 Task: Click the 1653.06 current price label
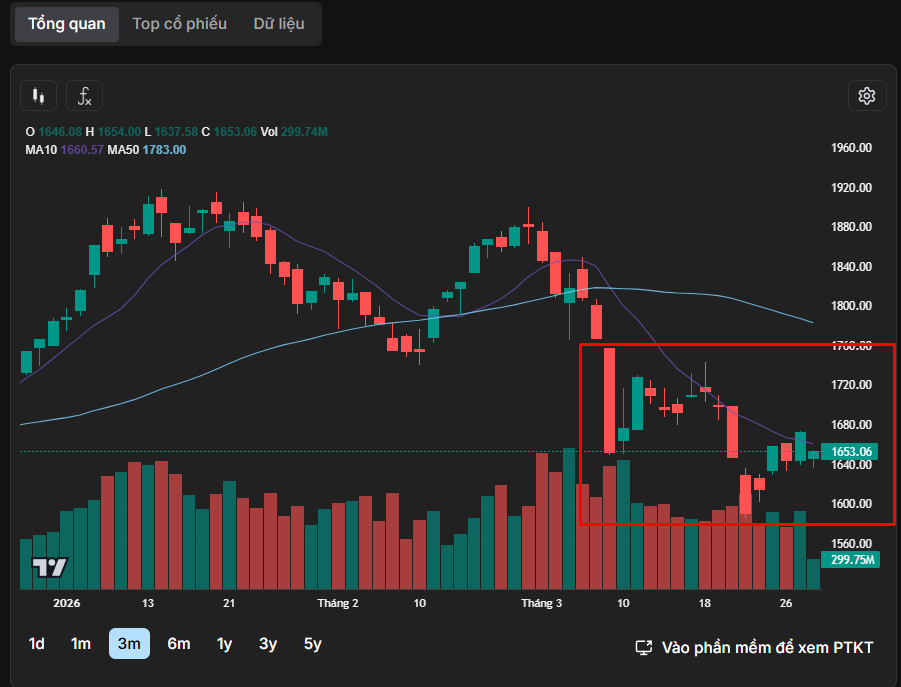[x=847, y=452]
